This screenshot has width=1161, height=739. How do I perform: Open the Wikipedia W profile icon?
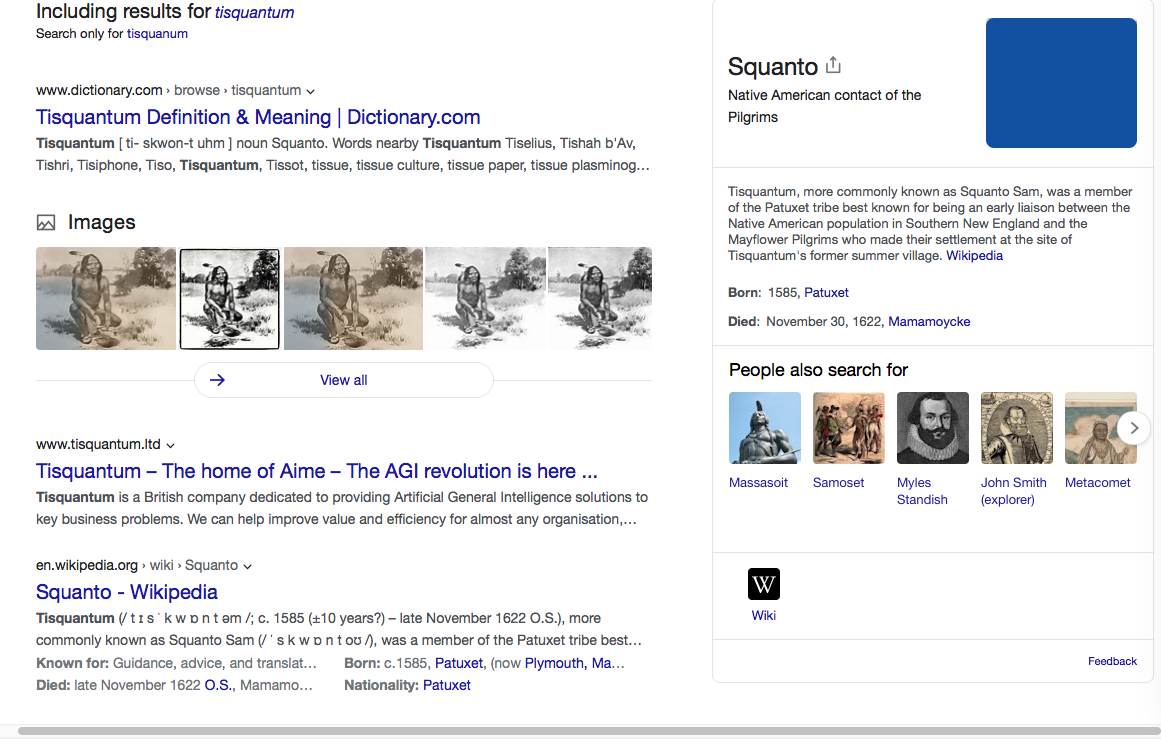pyautogui.click(x=763, y=584)
